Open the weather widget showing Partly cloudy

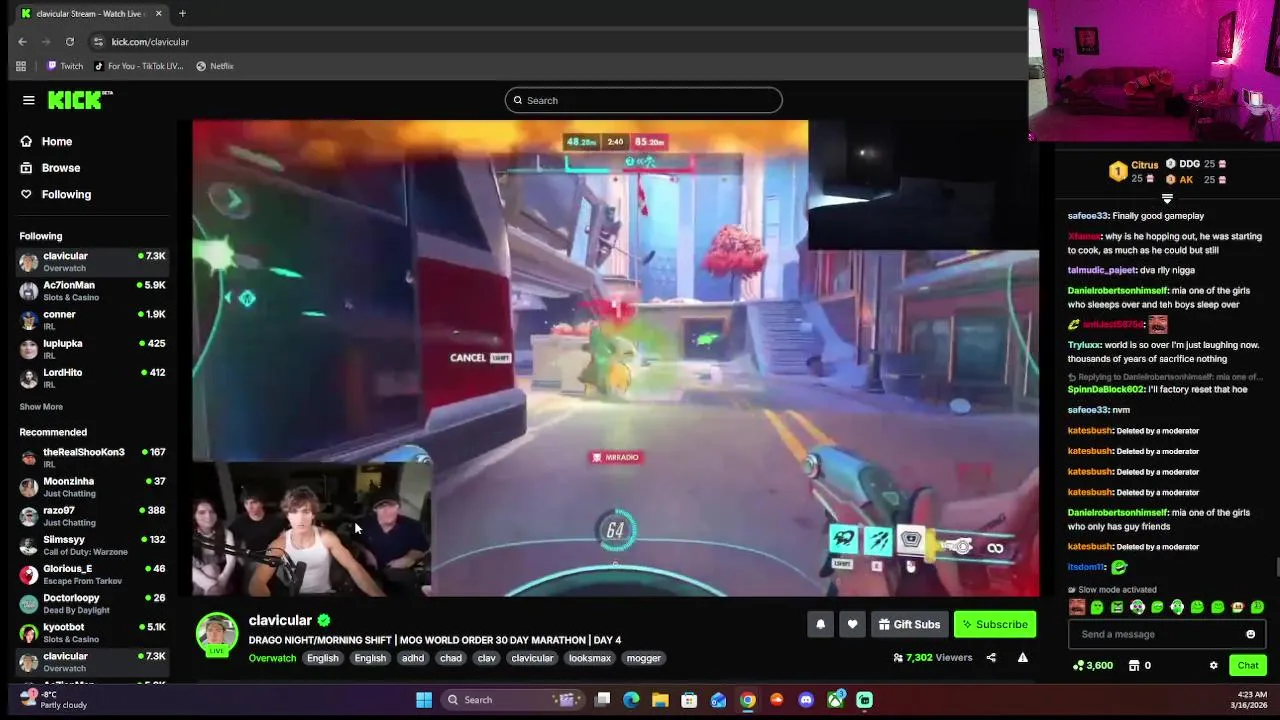pyautogui.click(x=55, y=699)
